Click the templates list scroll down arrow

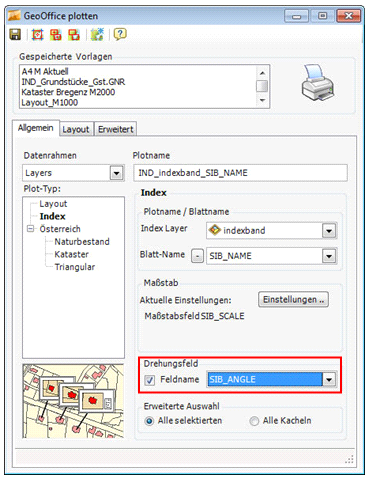[x=262, y=100]
